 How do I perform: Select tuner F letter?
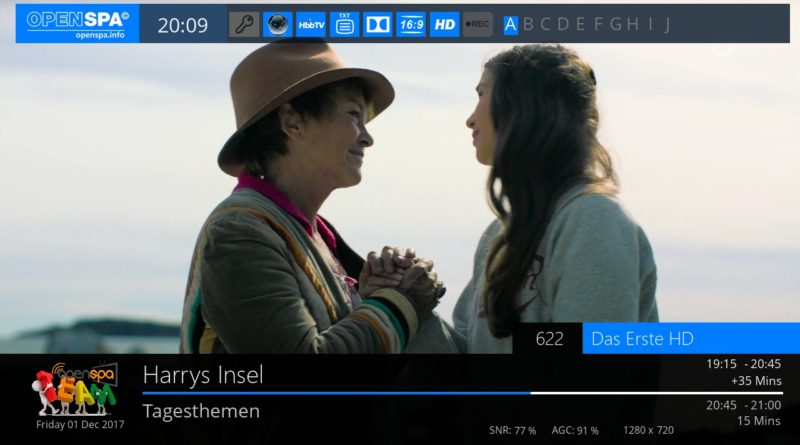tap(598, 24)
